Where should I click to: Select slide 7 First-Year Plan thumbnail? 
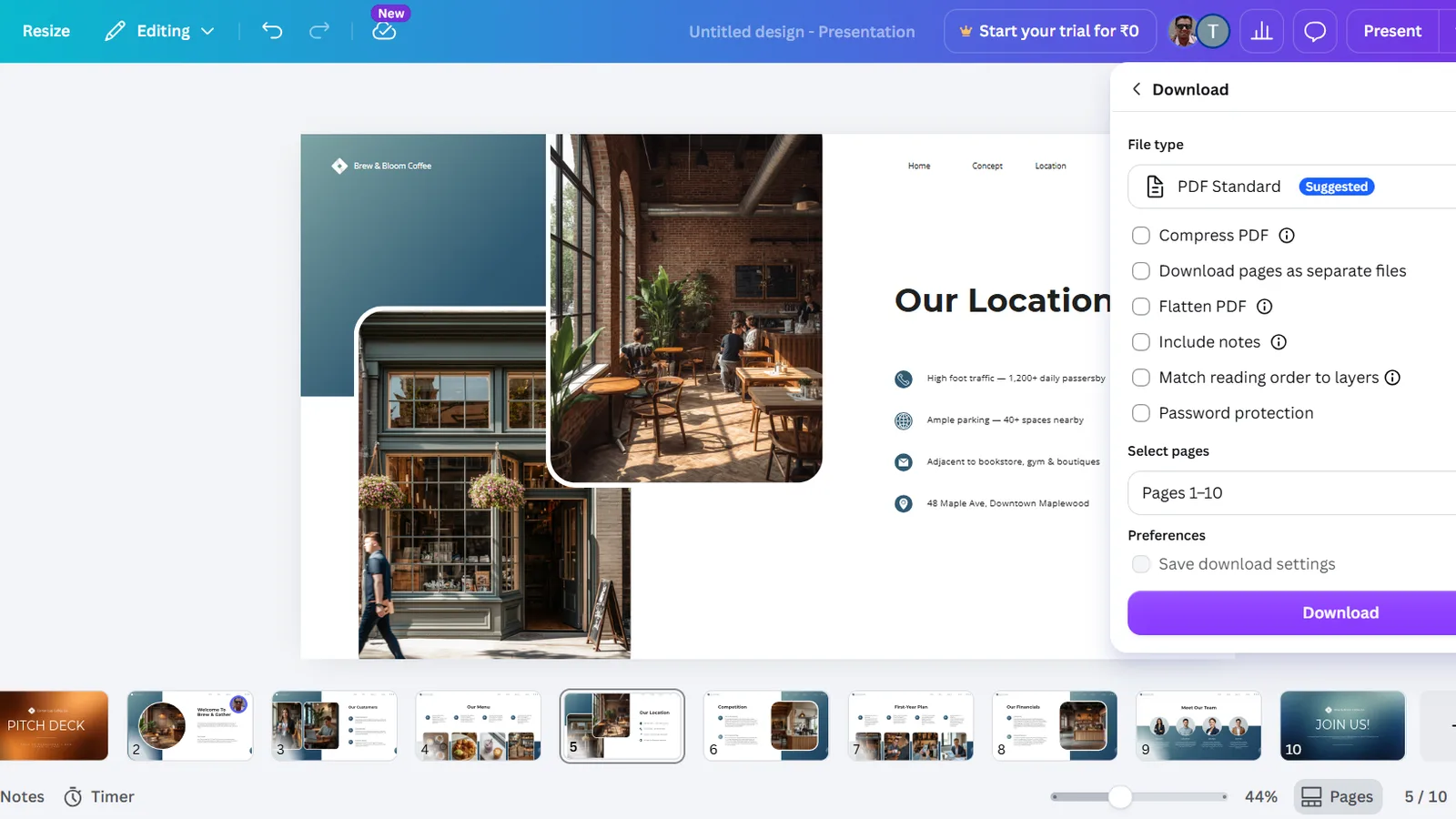(911, 725)
